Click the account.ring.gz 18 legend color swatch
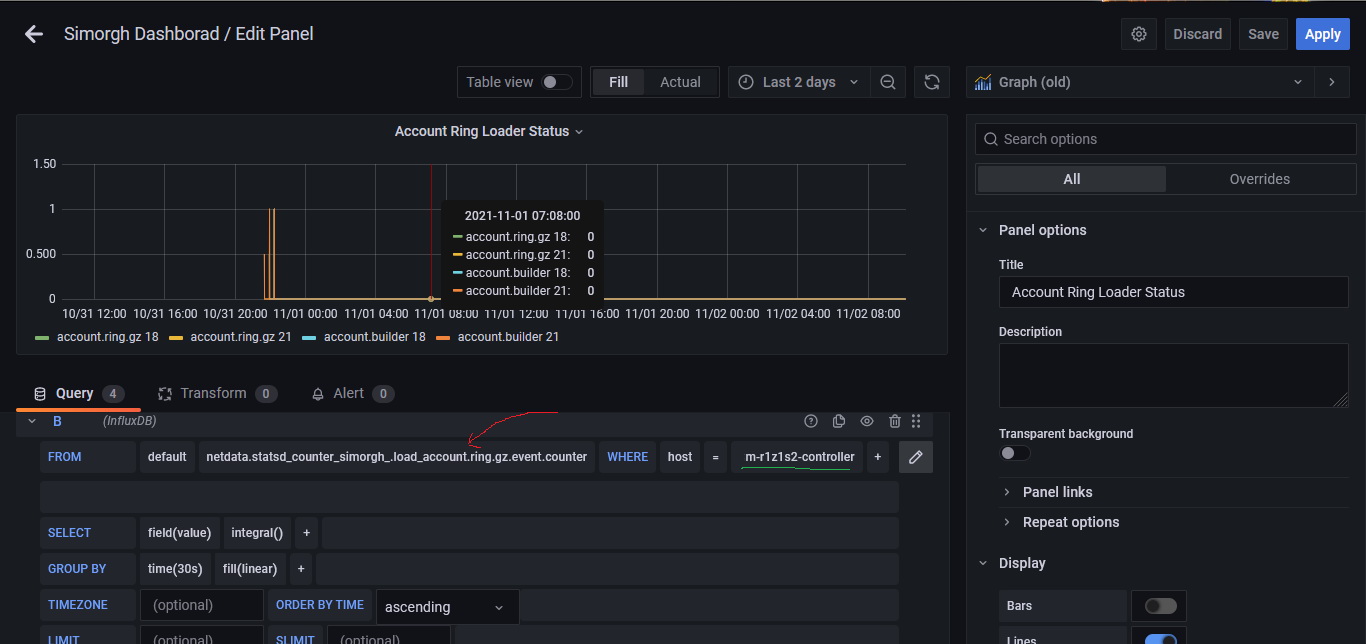 point(42,337)
